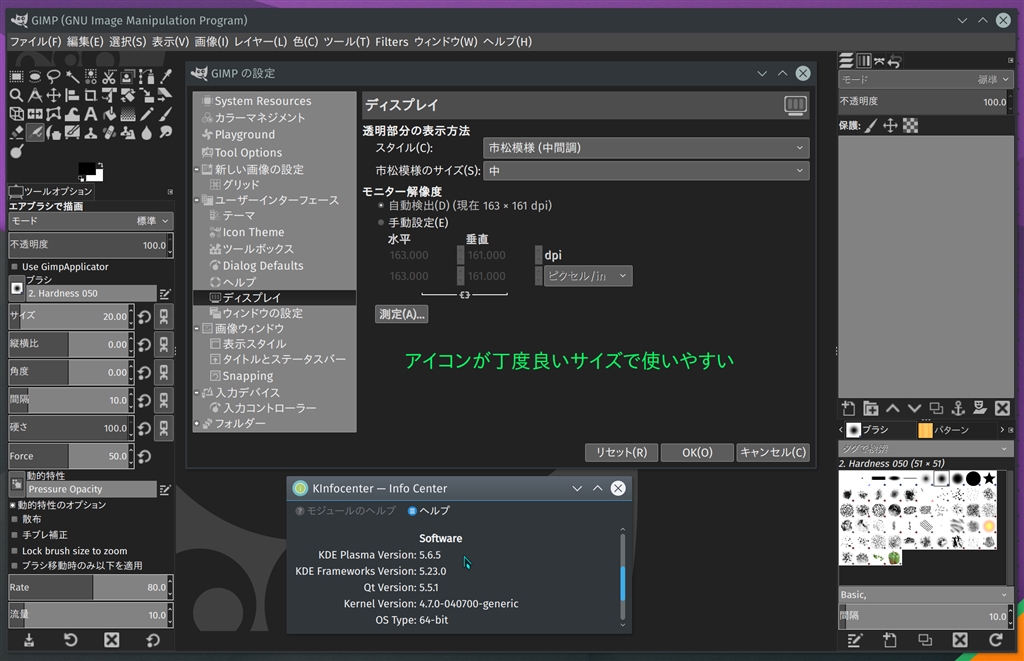Viewport: 1024px width, 661px height.
Task: Click the black foreground color swatch
Action: 86,169
